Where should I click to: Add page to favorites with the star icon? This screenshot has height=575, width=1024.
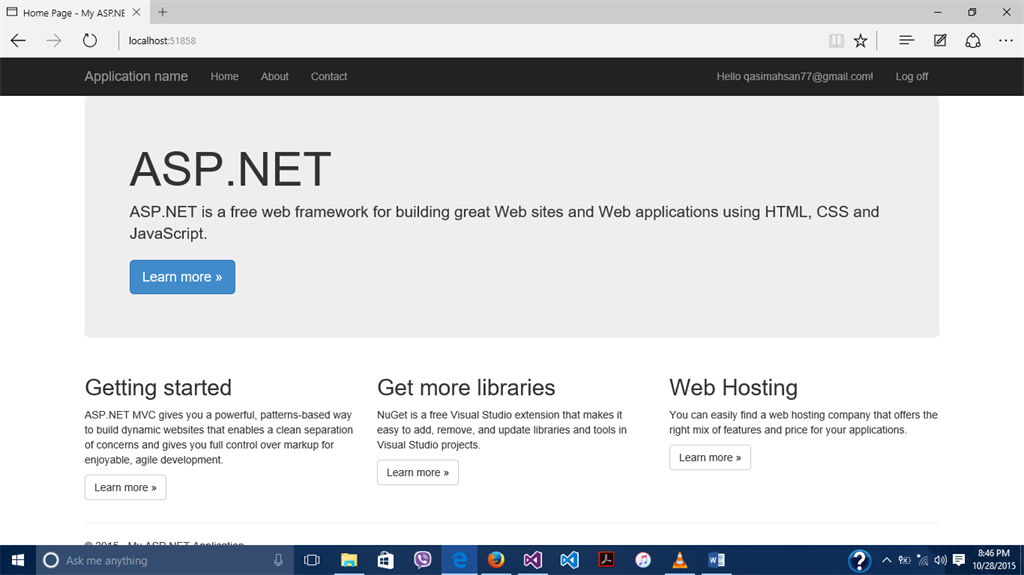(x=861, y=41)
